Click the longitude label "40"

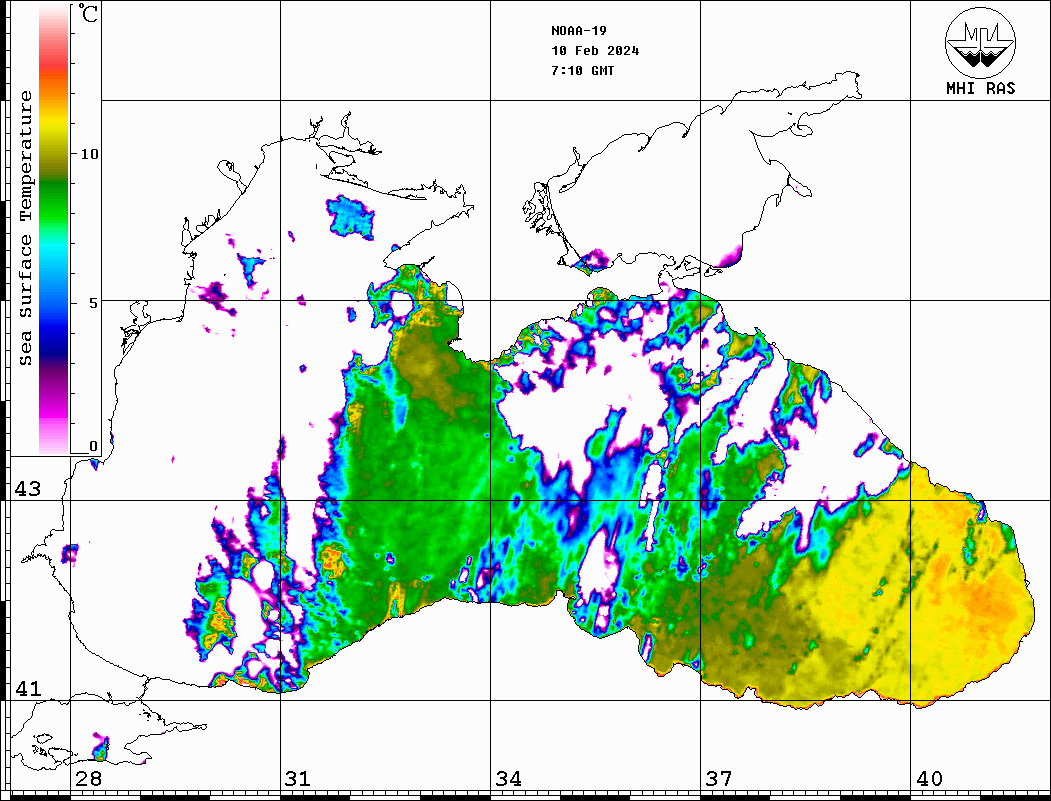[x=929, y=779]
